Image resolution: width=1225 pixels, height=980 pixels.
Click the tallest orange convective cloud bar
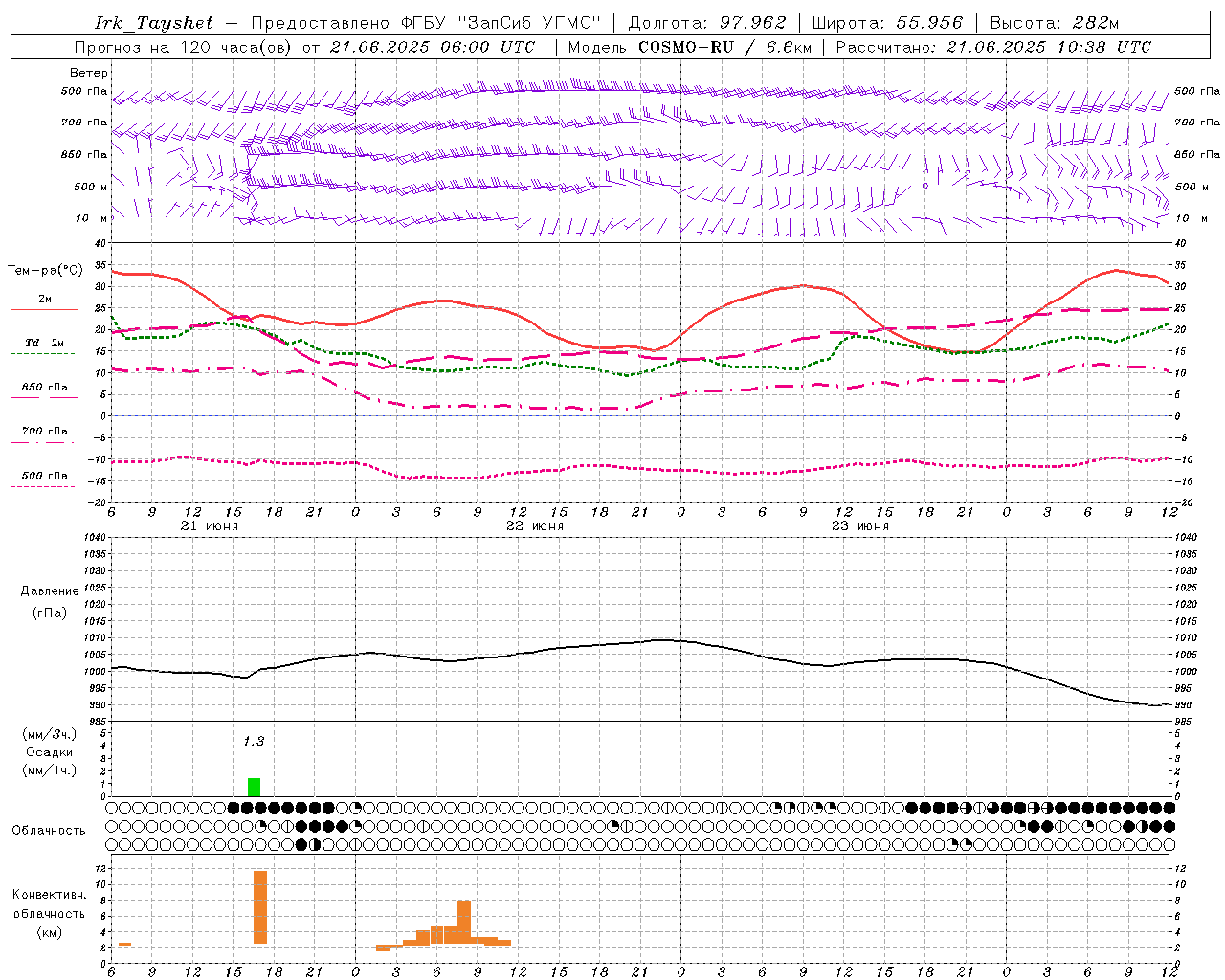point(260,907)
